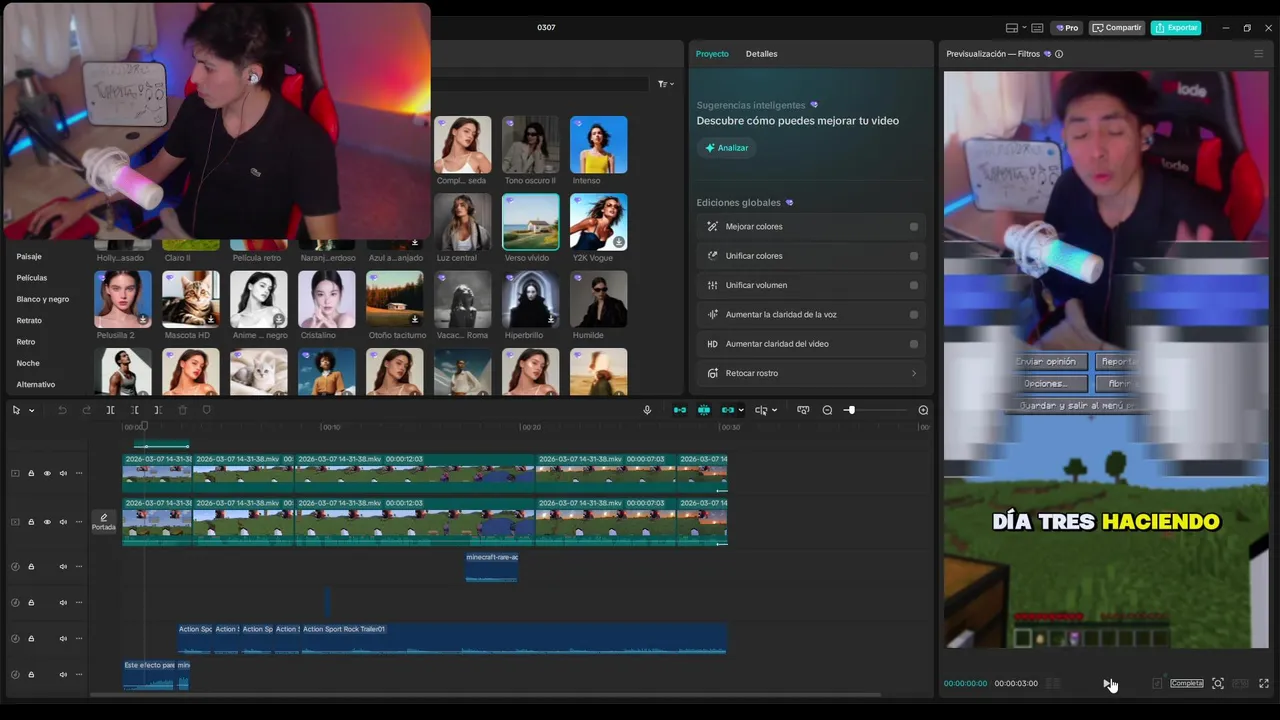The height and width of the screenshot is (720, 1280).
Task: Mute the main video track
Action: 63,522
